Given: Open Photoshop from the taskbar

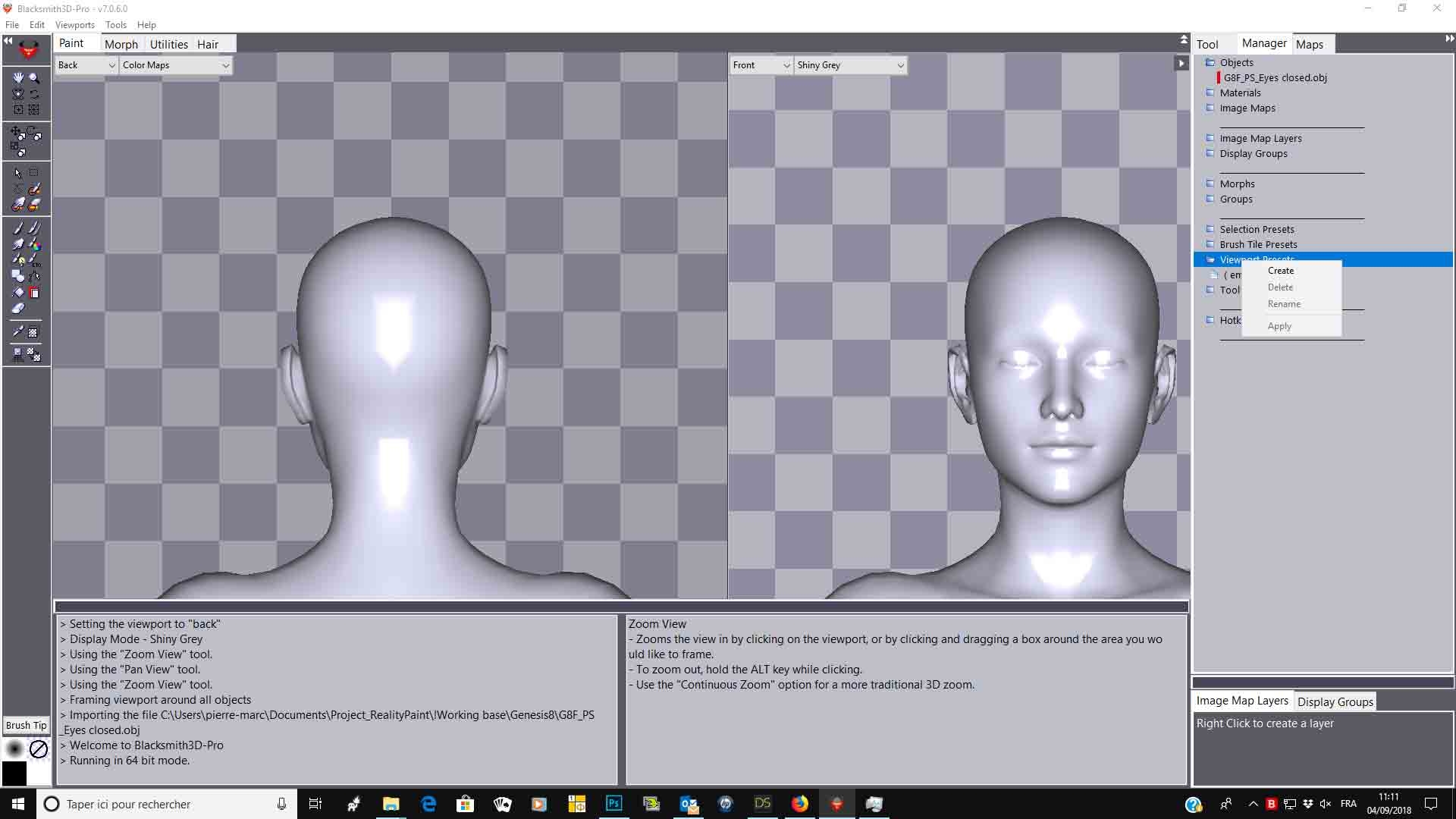Looking at the screenshot, I should coord(613,804).
